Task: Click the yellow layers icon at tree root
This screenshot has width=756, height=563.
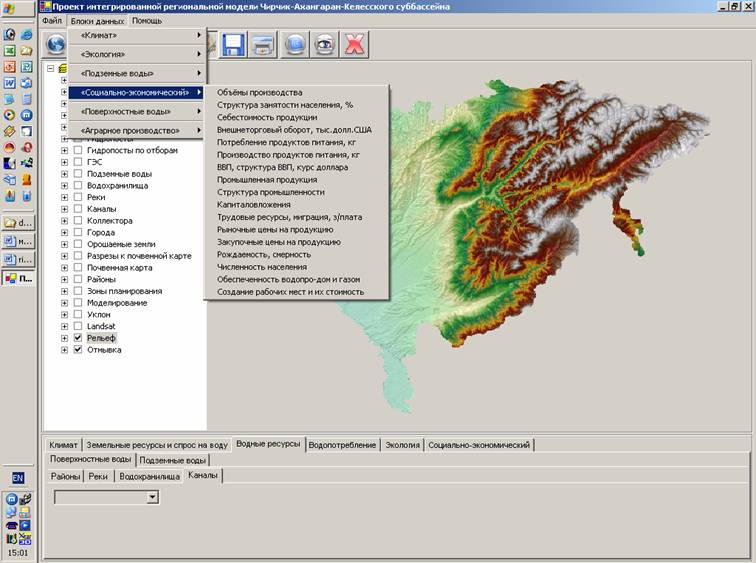Action: coord(64,68)
